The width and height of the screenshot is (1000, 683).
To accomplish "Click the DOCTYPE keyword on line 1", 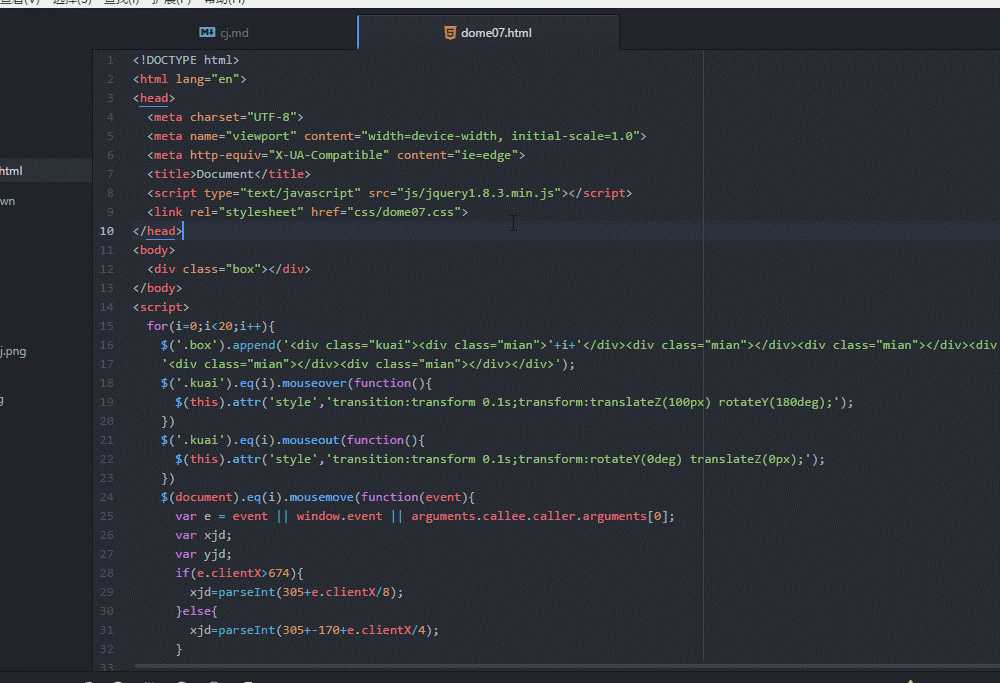I will point(172,60).
